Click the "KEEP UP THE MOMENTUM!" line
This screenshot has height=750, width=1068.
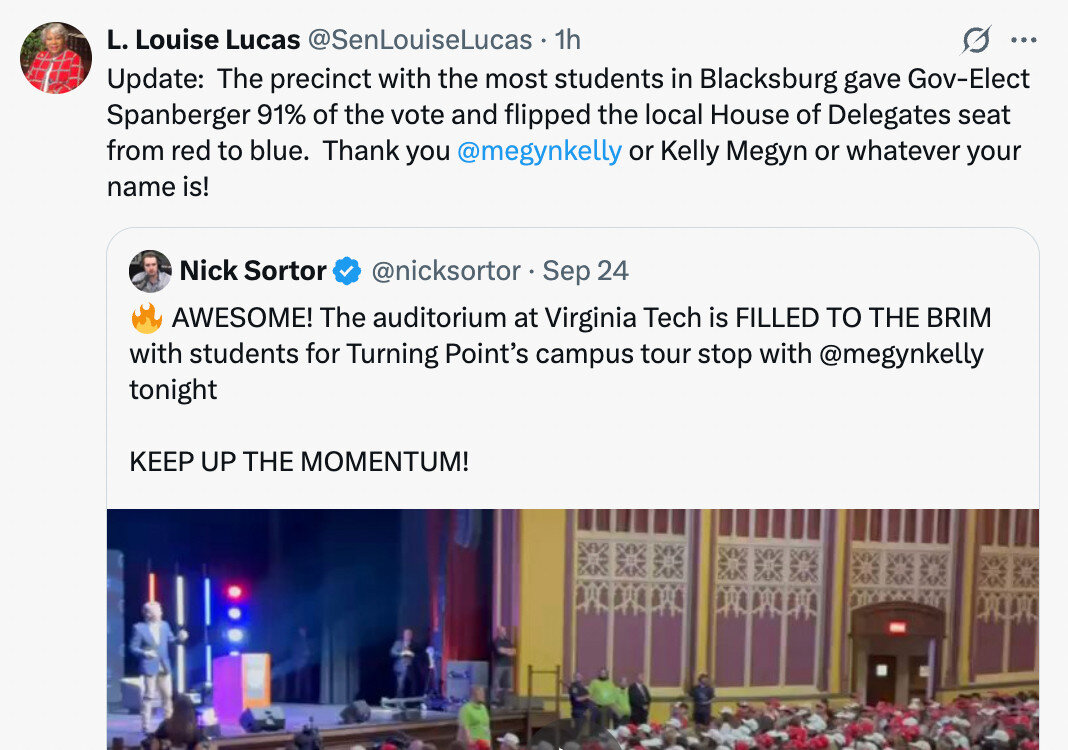pos(299,462)
